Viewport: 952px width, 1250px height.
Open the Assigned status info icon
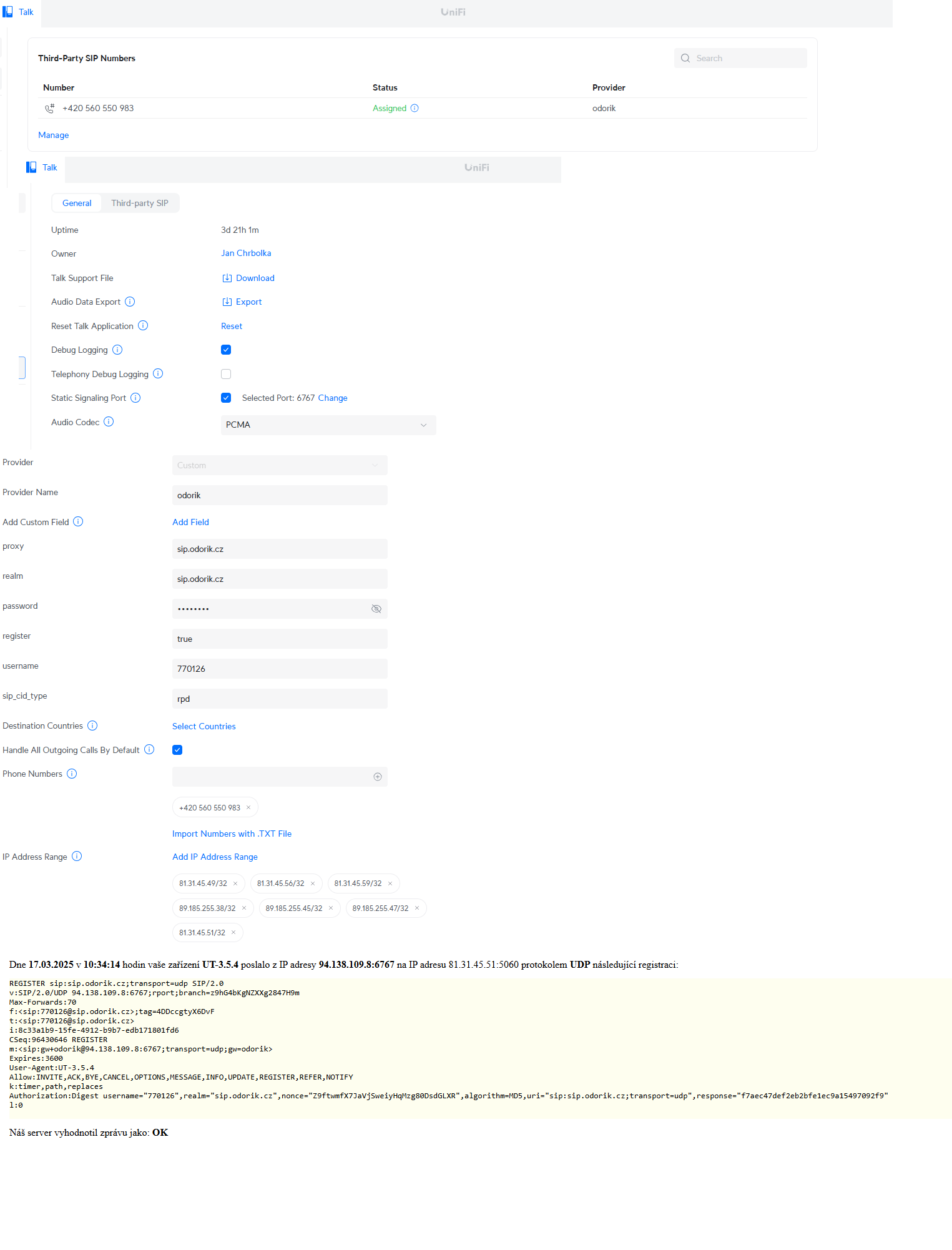pyautogui.click(x=415, y=108)
